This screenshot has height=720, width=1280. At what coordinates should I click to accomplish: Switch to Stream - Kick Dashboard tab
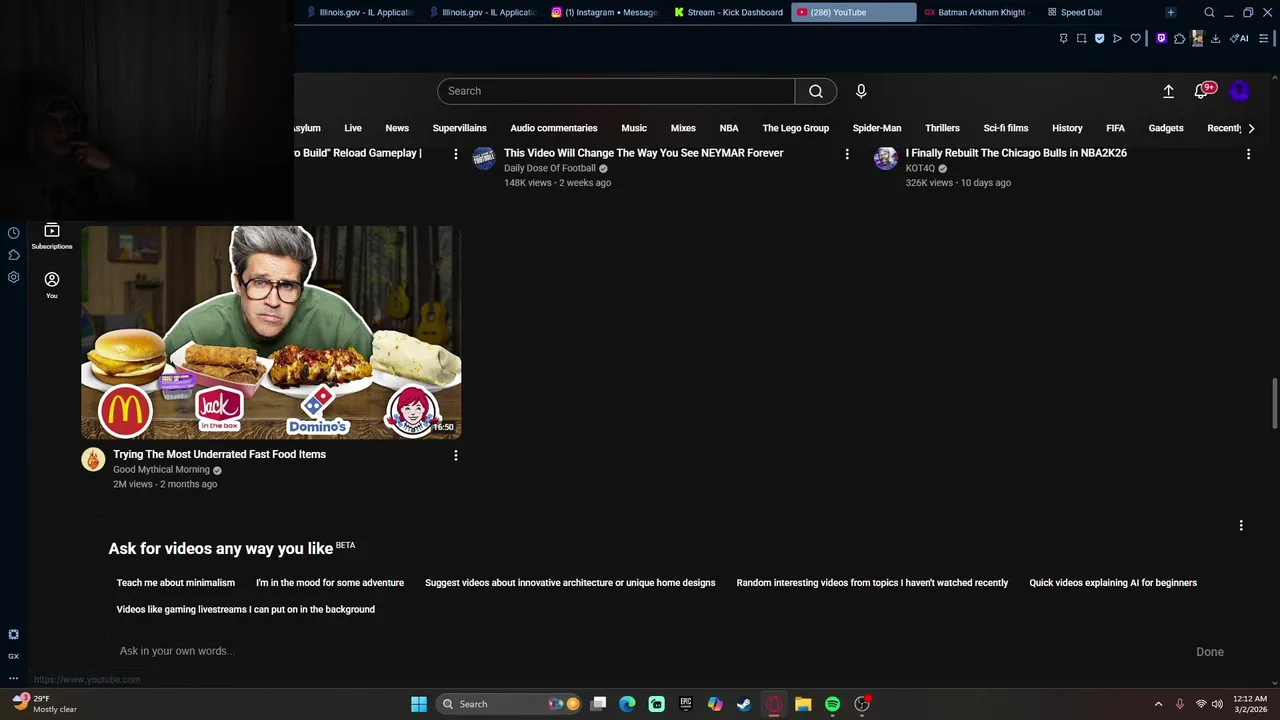[728, 12]
